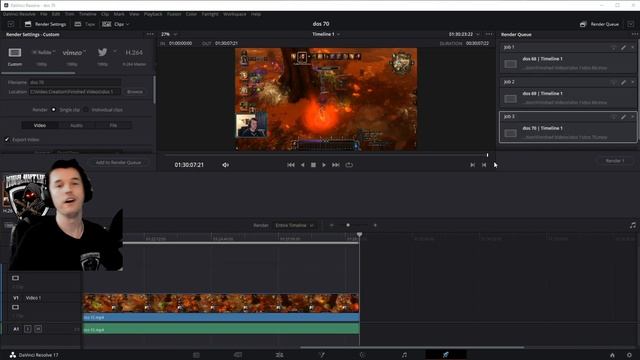Click the Browse button for location
The image size is (640, 360).
pos(135,92)
